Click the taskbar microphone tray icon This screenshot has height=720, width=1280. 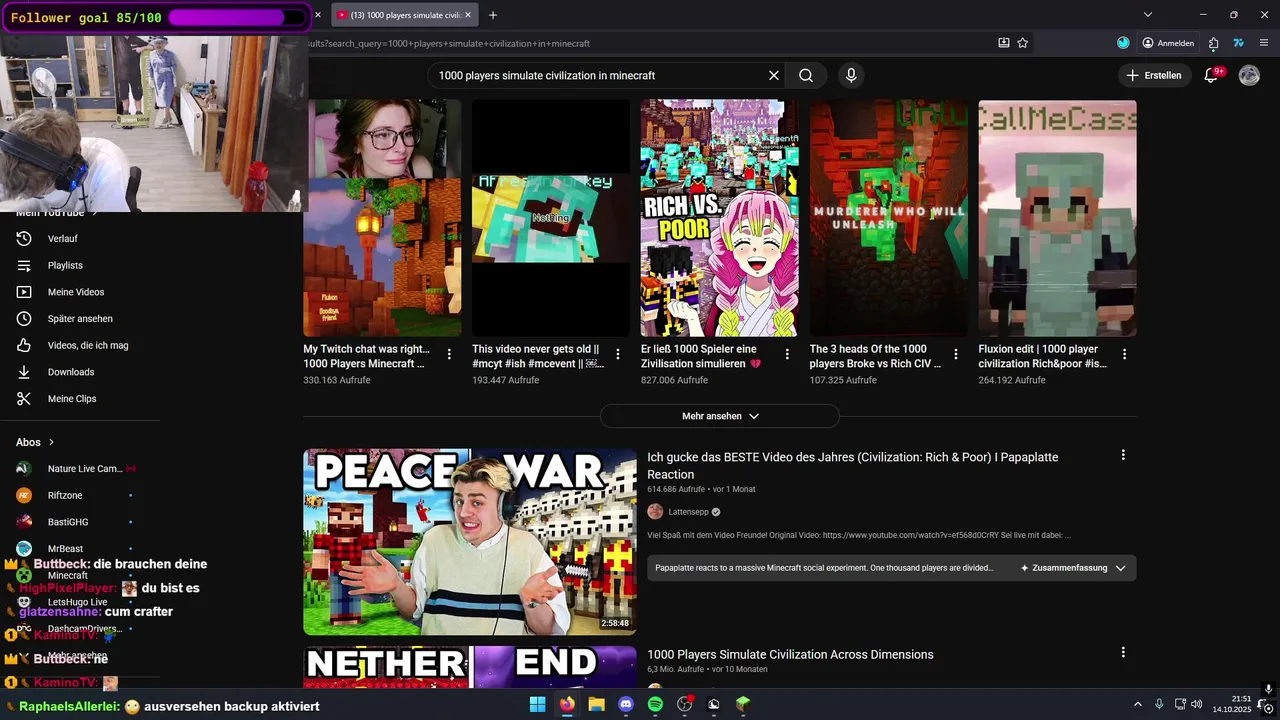click(1159, 704)
